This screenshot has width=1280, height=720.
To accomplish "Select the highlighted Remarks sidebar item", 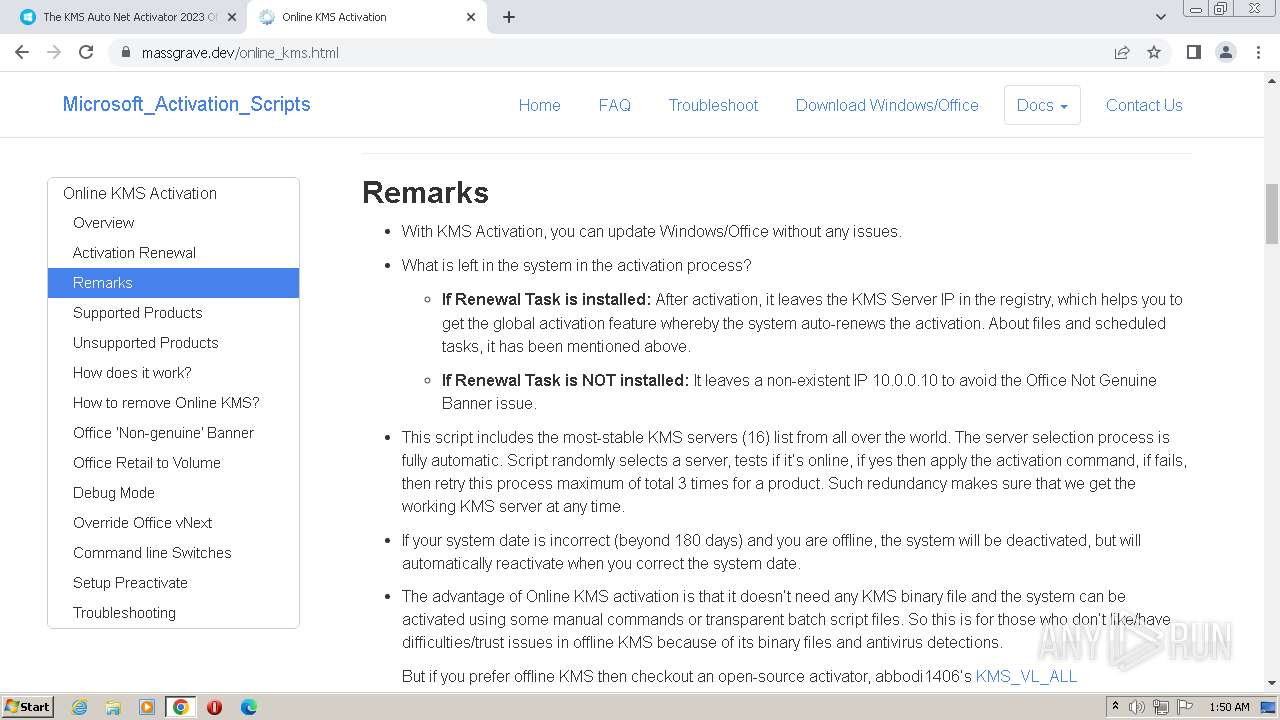I will coord(173,283).
